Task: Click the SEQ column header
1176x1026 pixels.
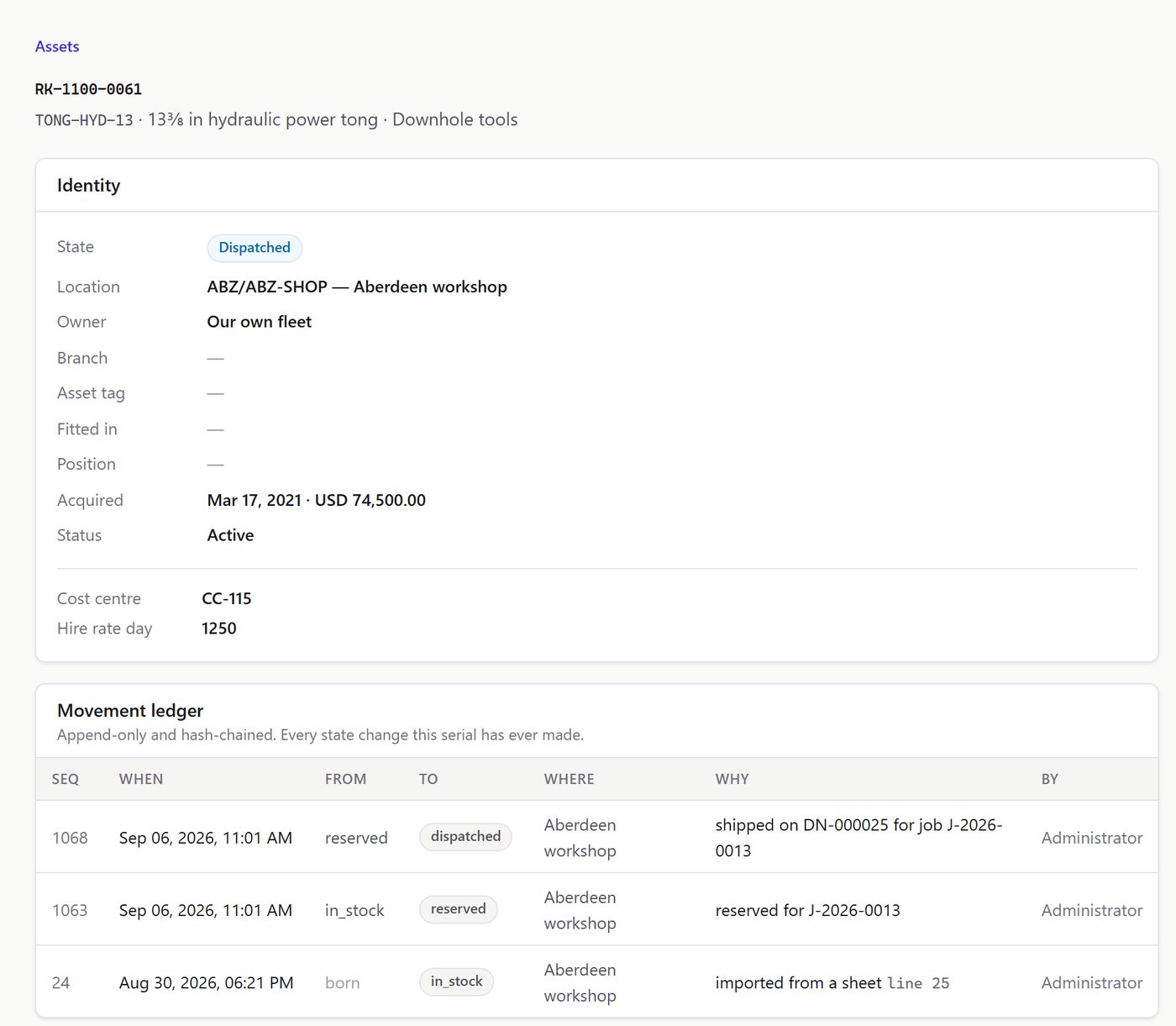Action: click(66, 779)
